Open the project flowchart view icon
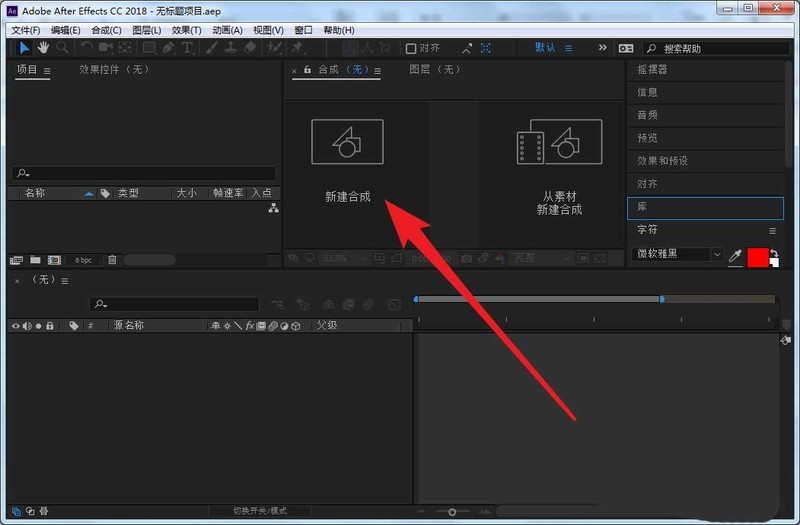This screenshot has height=525, width=800. click(273, 208)
